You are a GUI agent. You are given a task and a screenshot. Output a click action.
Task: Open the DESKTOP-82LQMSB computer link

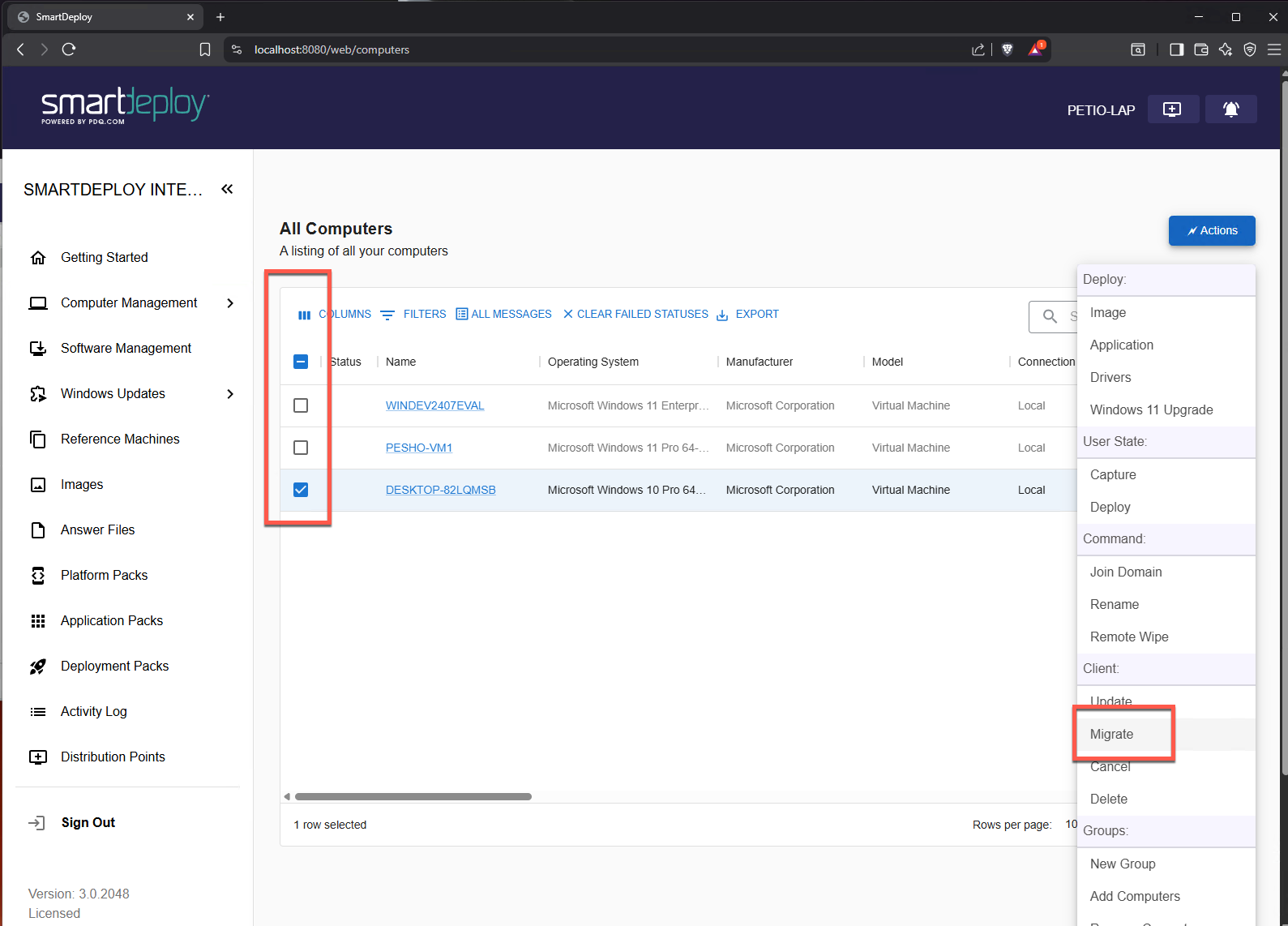click(440, 490)
